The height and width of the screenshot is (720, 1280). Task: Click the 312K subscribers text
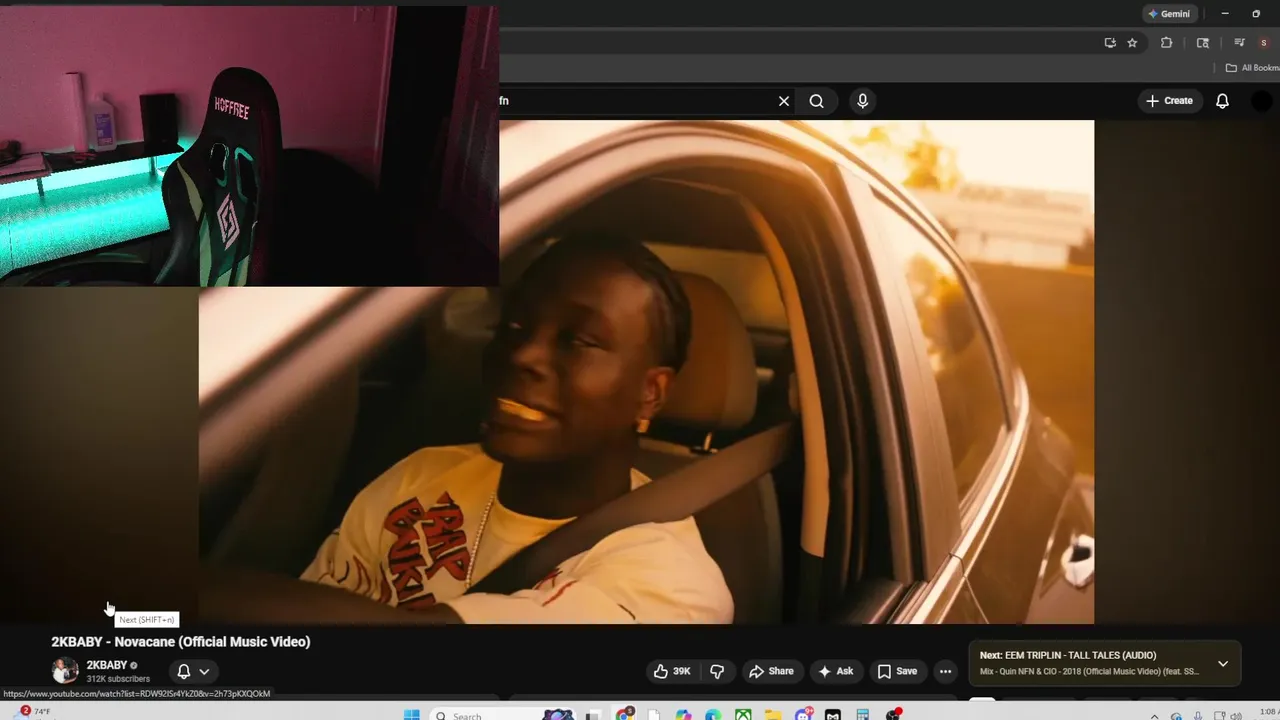point(118,679)
